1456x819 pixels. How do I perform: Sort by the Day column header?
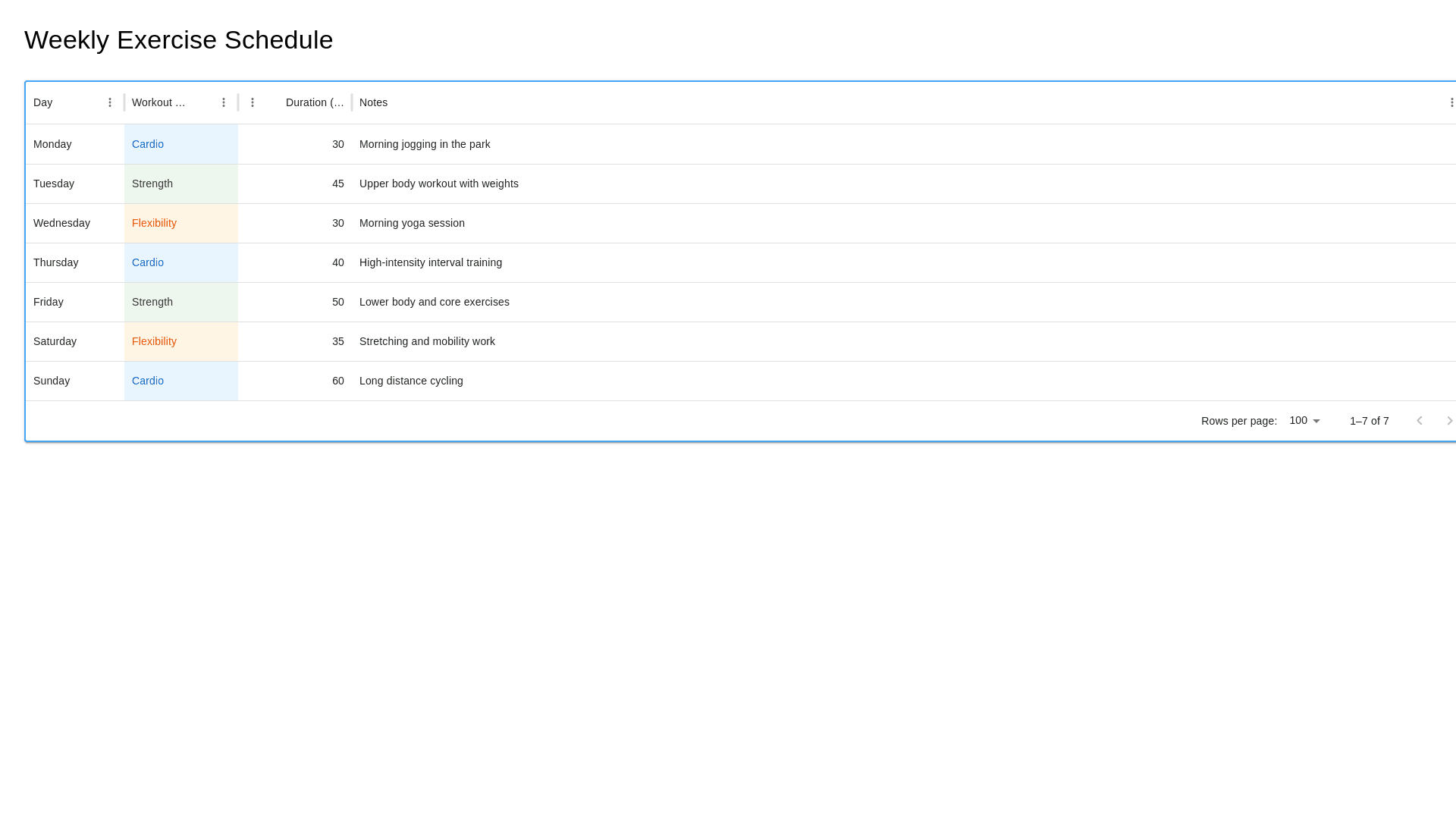click(x=43, y=102)
